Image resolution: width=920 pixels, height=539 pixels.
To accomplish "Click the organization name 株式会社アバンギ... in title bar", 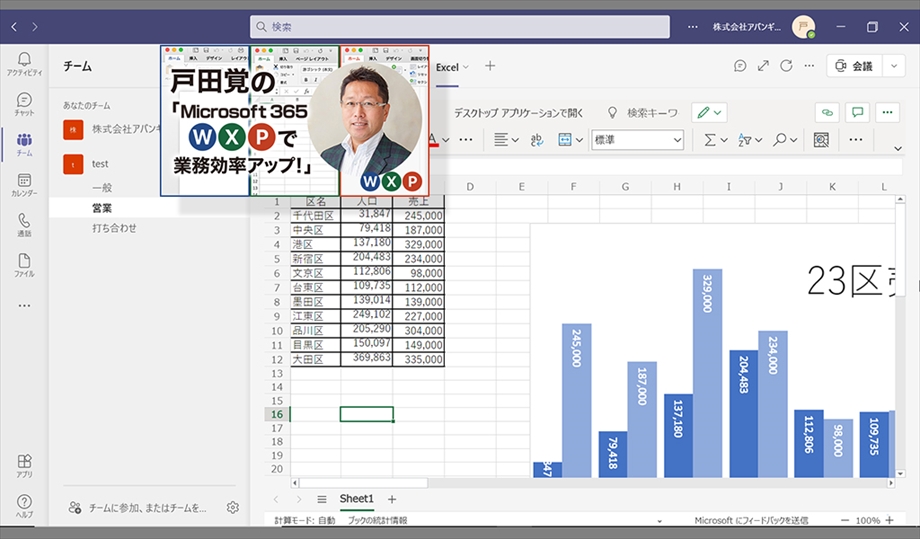I will click(746, 27).
